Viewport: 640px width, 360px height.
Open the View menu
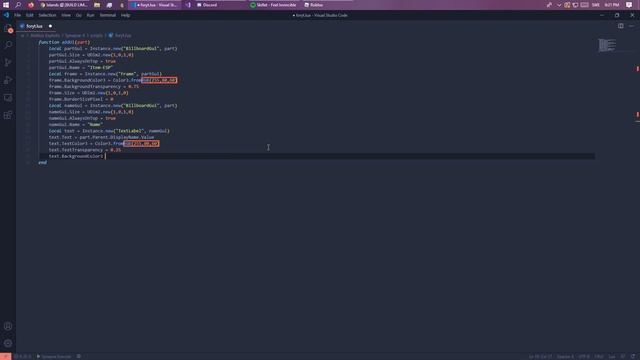(66, 15)
